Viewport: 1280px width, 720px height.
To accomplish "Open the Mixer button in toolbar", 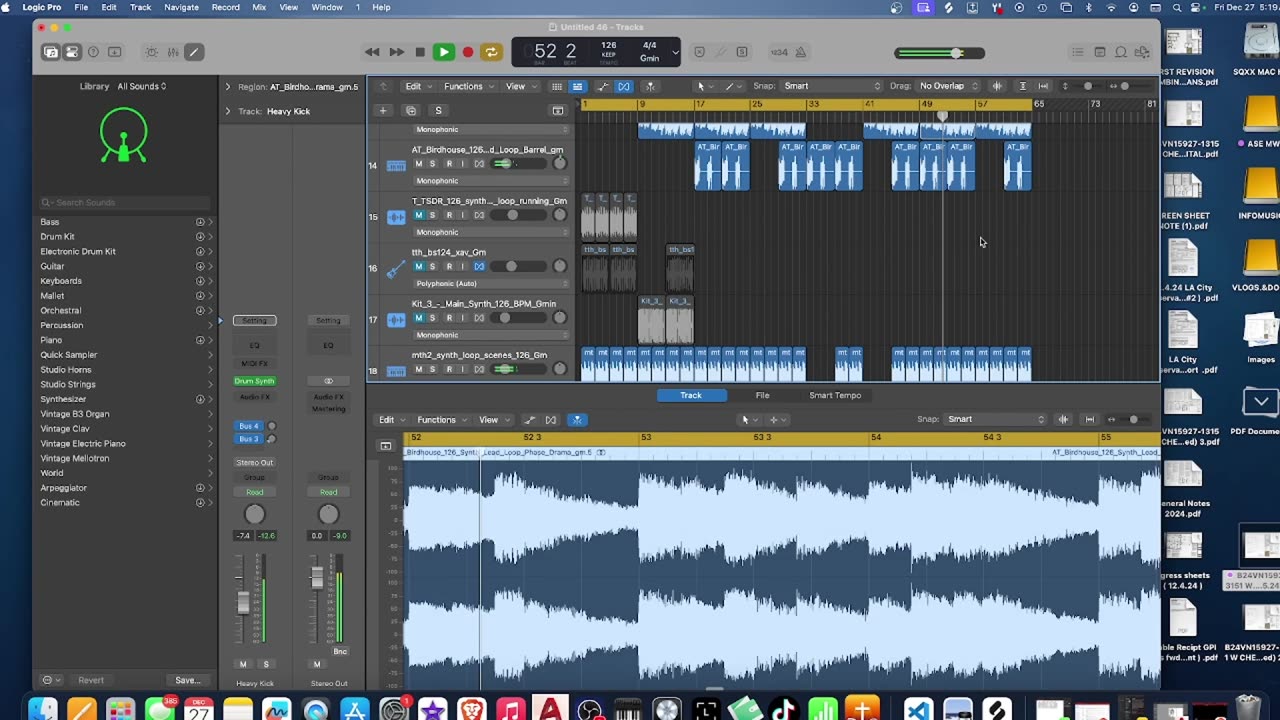I will [x=173, y=52].
